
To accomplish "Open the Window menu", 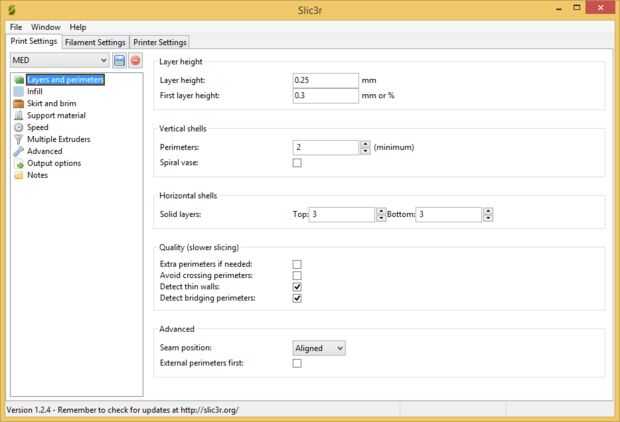I will coord(46,27).
